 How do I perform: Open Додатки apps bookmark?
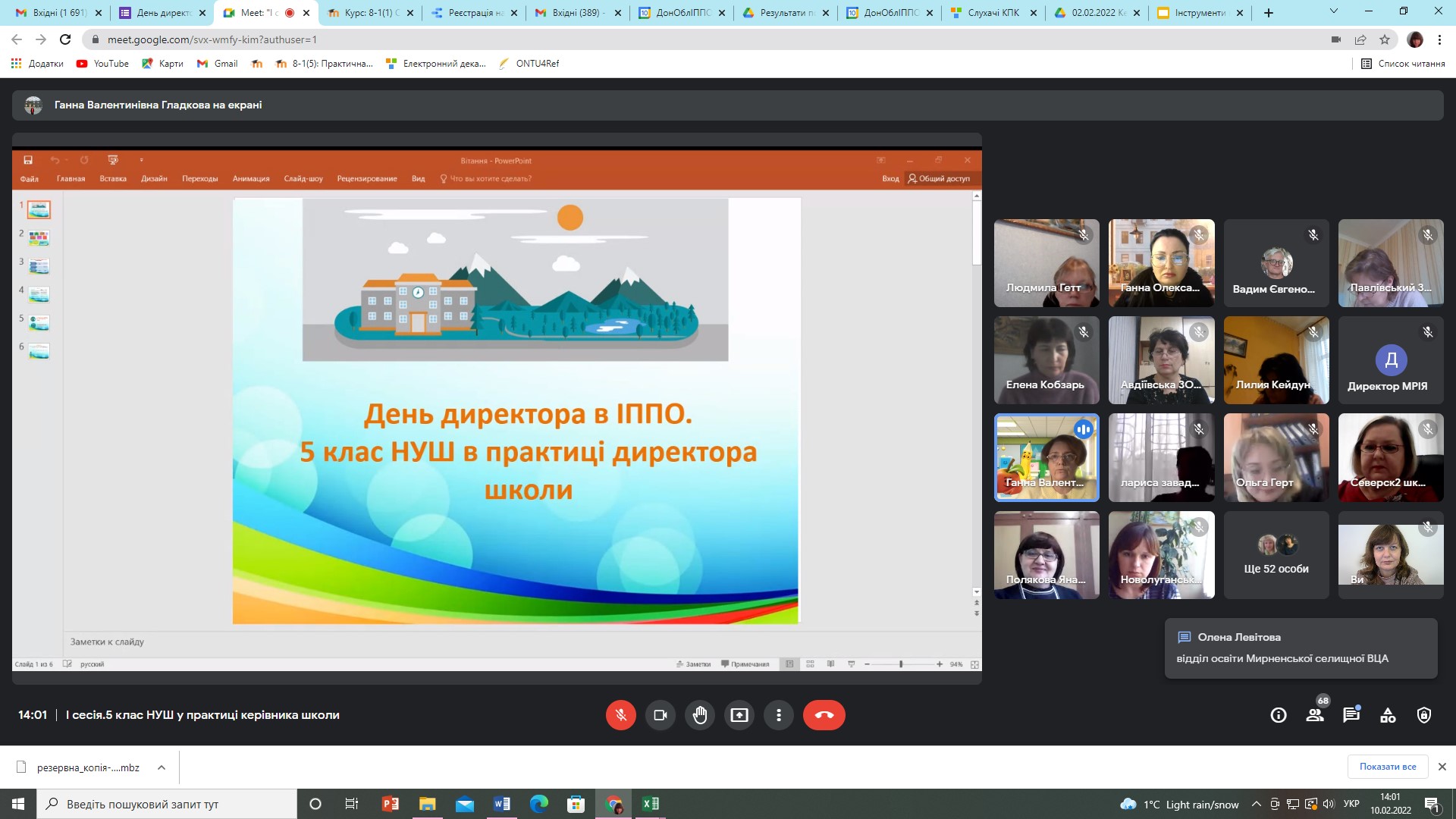tap(37, 64)
